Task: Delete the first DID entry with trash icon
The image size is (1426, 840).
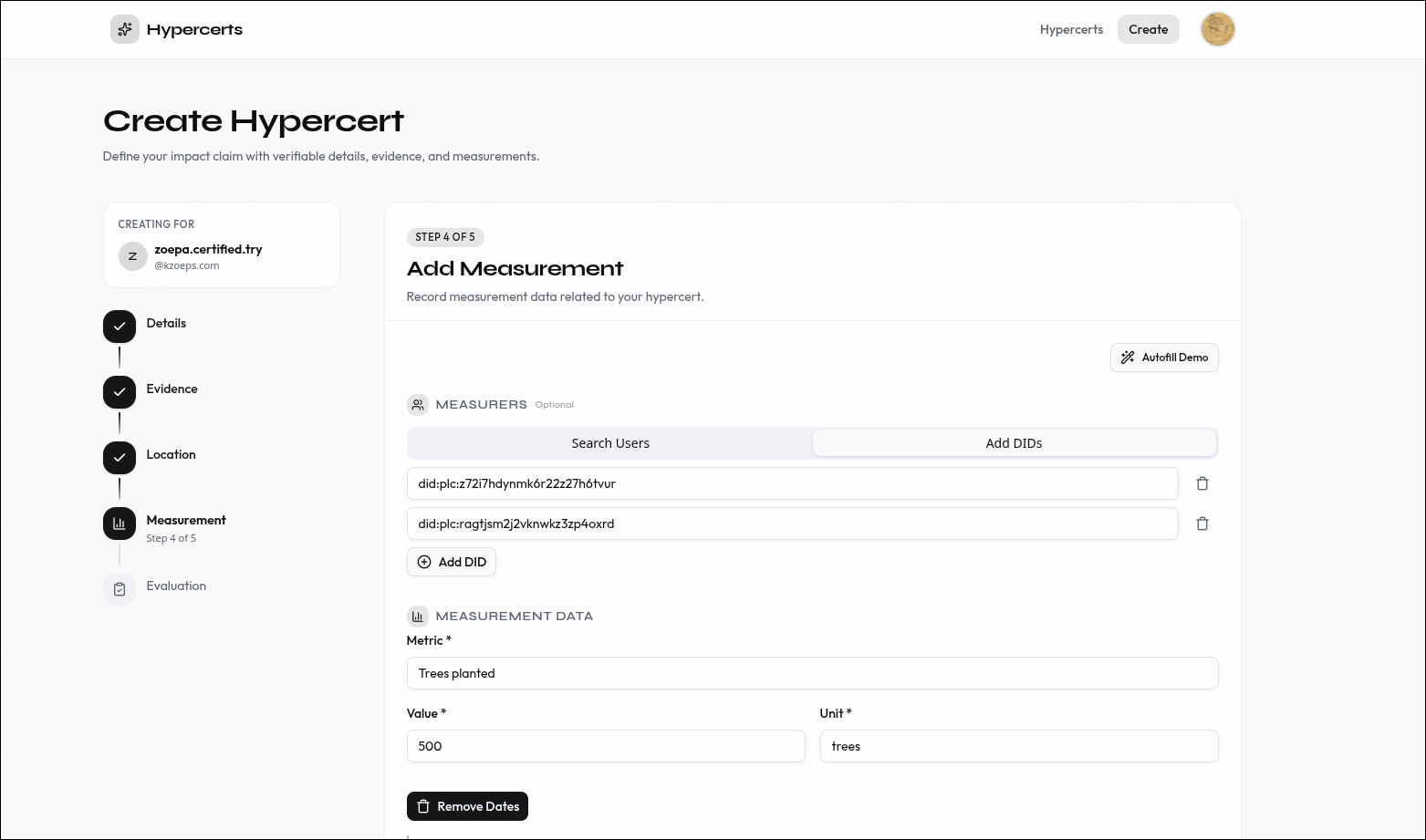Action: pos(1202,483)
